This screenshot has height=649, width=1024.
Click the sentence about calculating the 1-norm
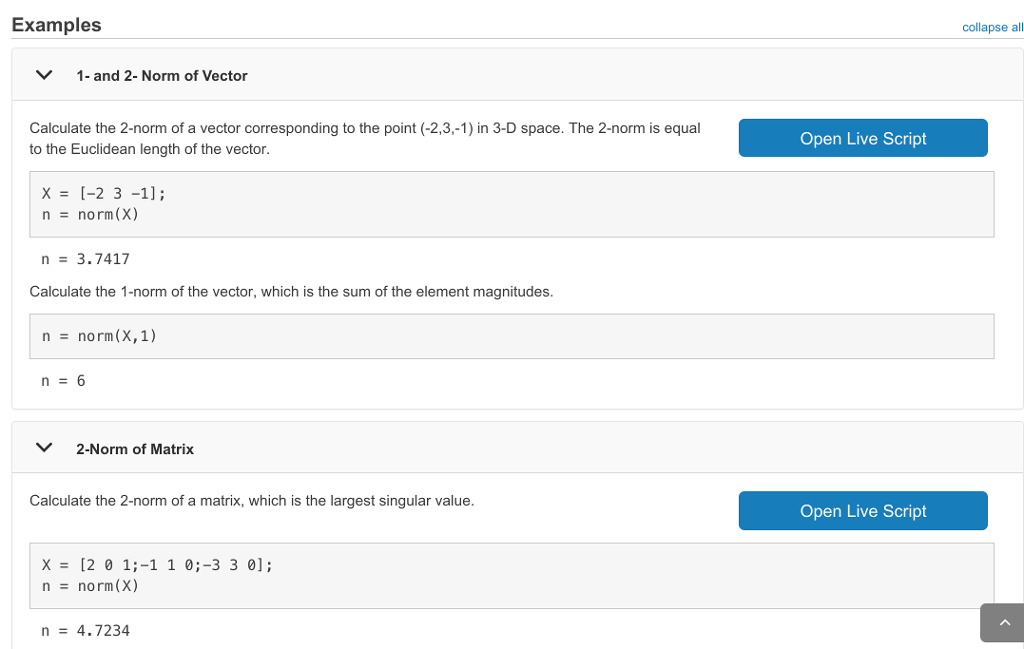(x=291, y=292)
